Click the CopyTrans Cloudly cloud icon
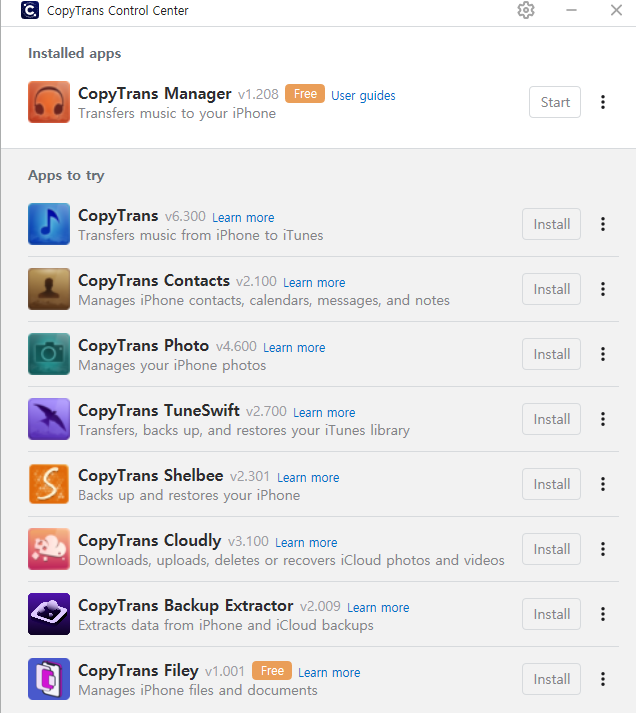 (49, 549)
